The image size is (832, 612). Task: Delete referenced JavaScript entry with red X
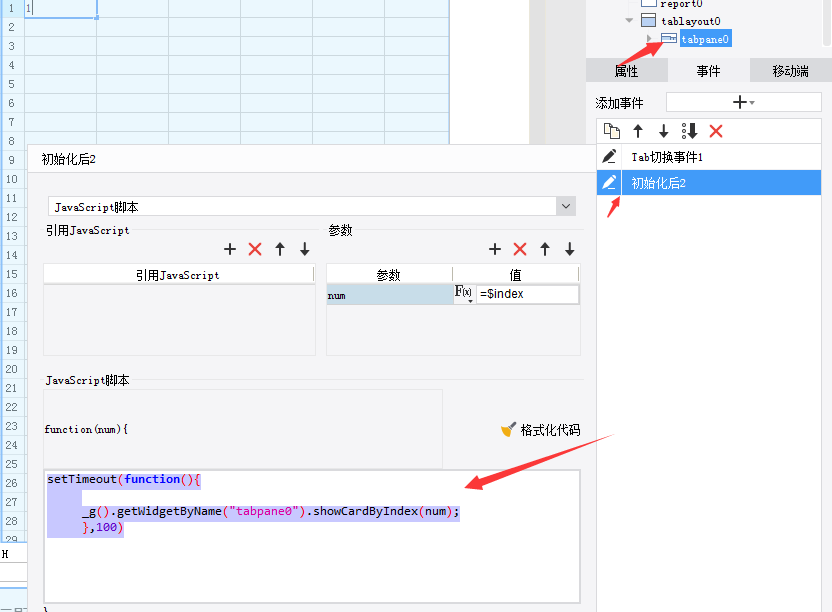tap(255, 249)
